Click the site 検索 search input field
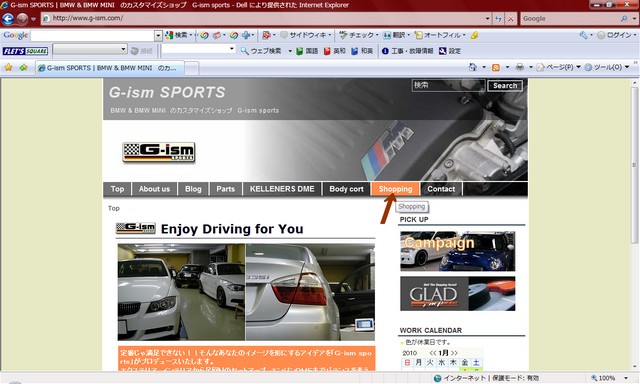Screen dimensions: 640x384 click(x=448, y=85)
